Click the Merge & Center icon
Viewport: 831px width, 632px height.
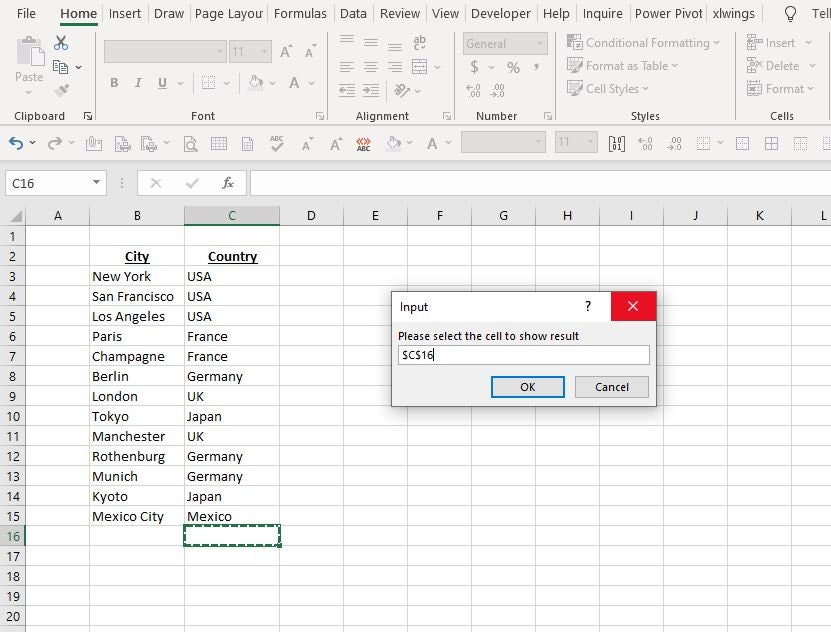[419, 67]
